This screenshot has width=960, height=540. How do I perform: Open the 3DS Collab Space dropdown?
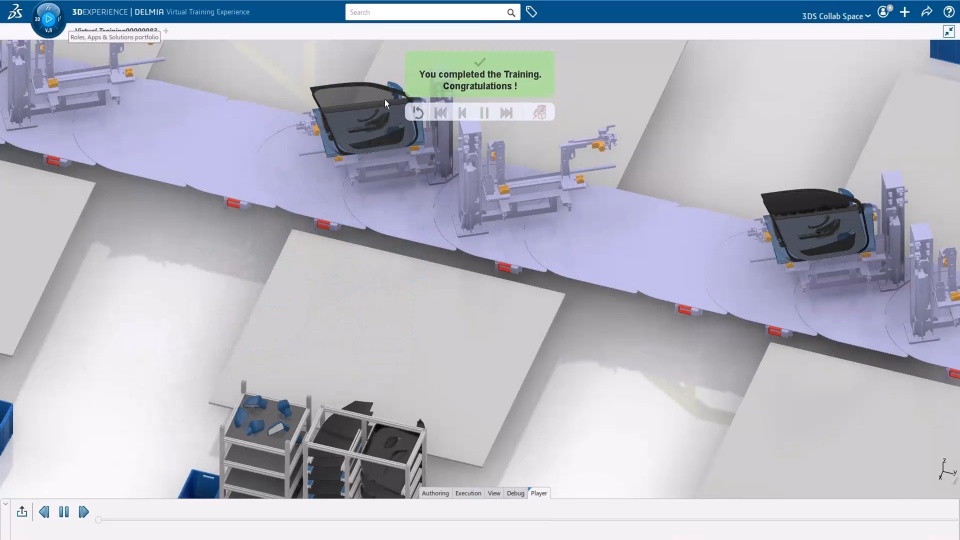point(836,16)
